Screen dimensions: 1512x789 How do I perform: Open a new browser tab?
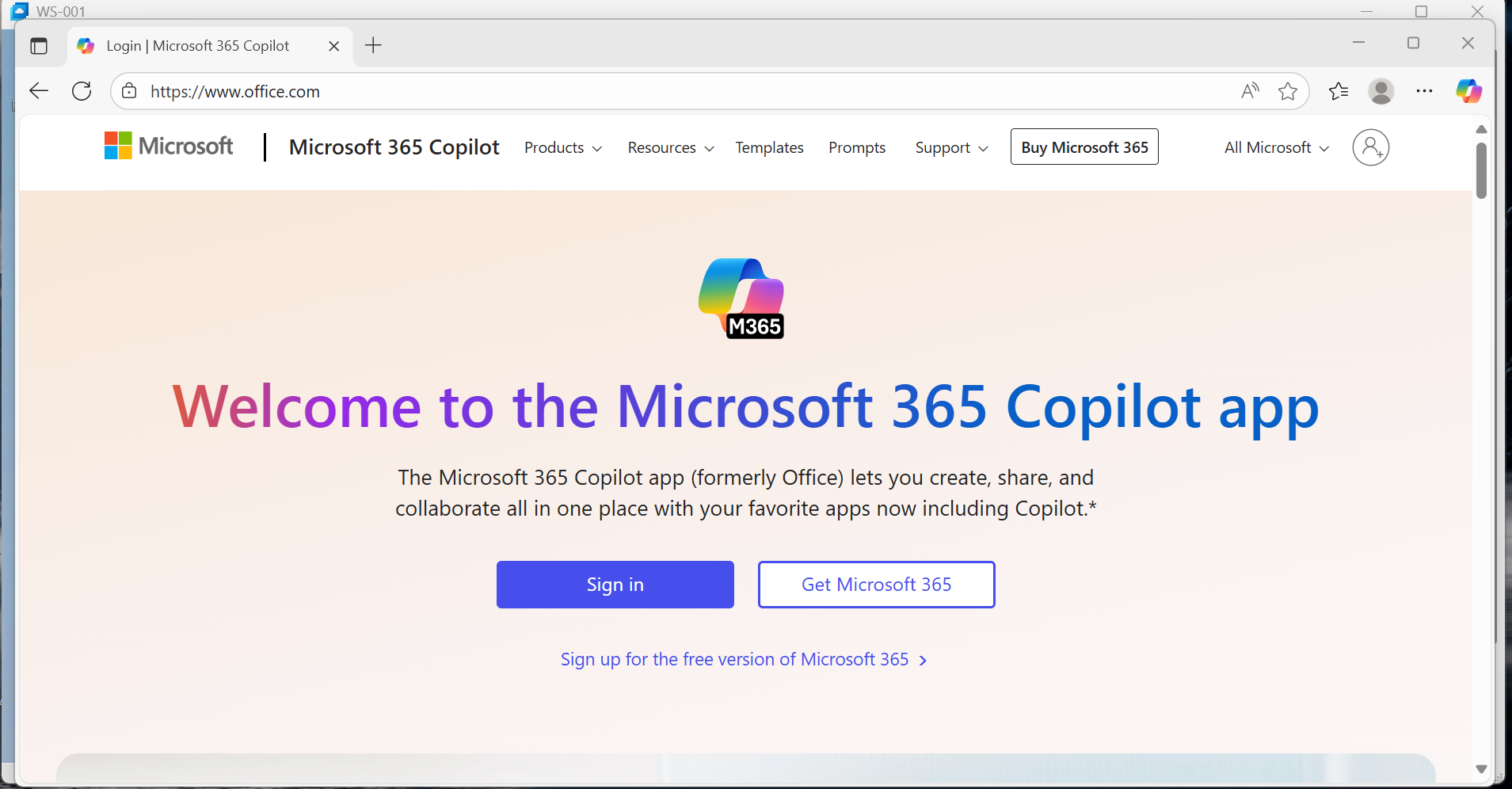point(373,46)
